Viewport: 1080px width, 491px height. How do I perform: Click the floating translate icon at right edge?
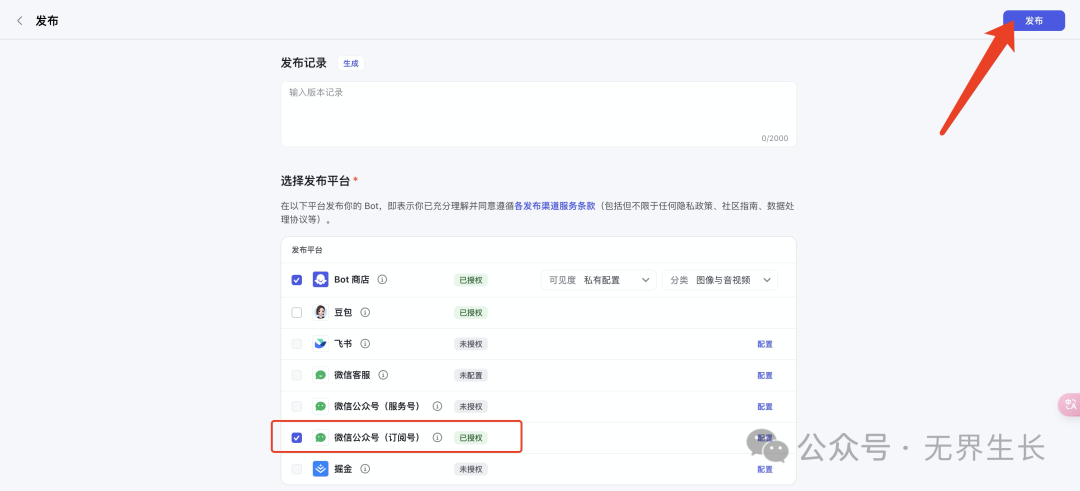[1069, 404]
